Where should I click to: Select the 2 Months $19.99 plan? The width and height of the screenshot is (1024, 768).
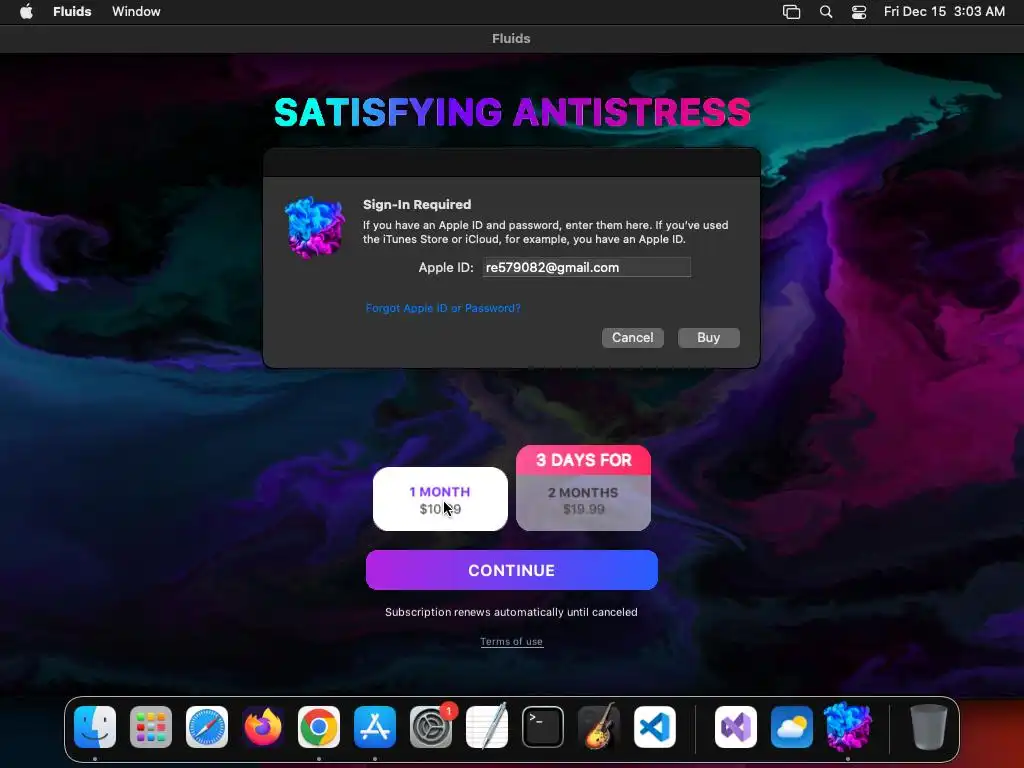[x=583, y=502]
